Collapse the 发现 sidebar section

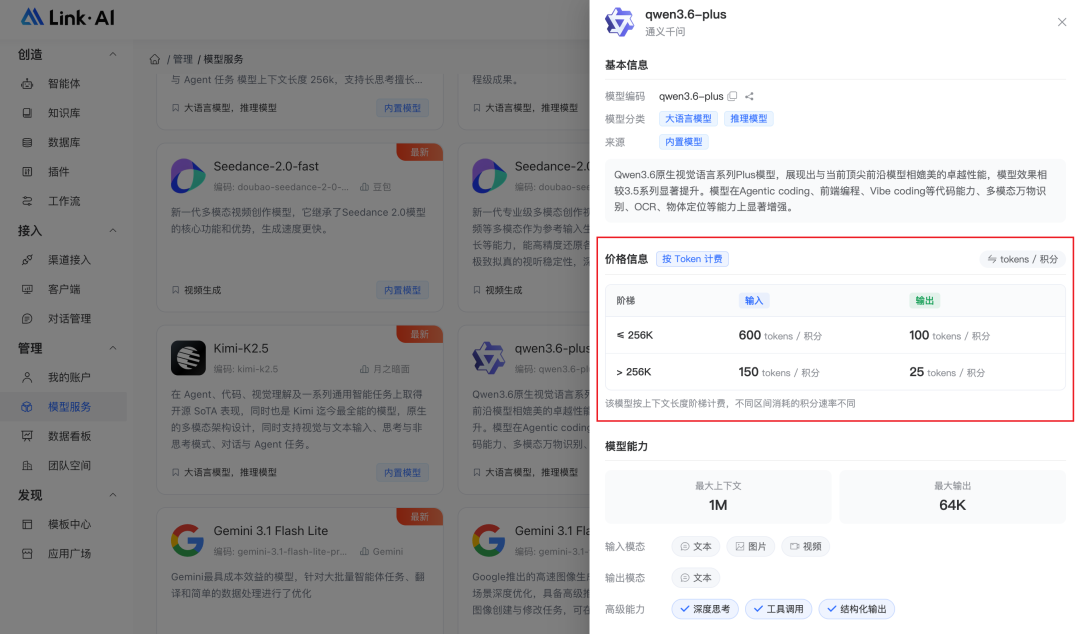(x=113, y=495)
